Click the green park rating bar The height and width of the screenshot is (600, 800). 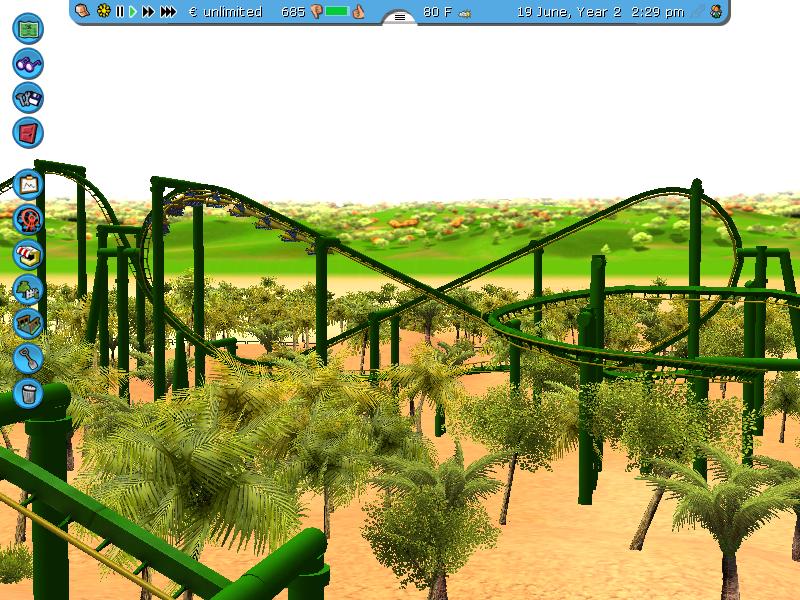[x=337, y=11]
